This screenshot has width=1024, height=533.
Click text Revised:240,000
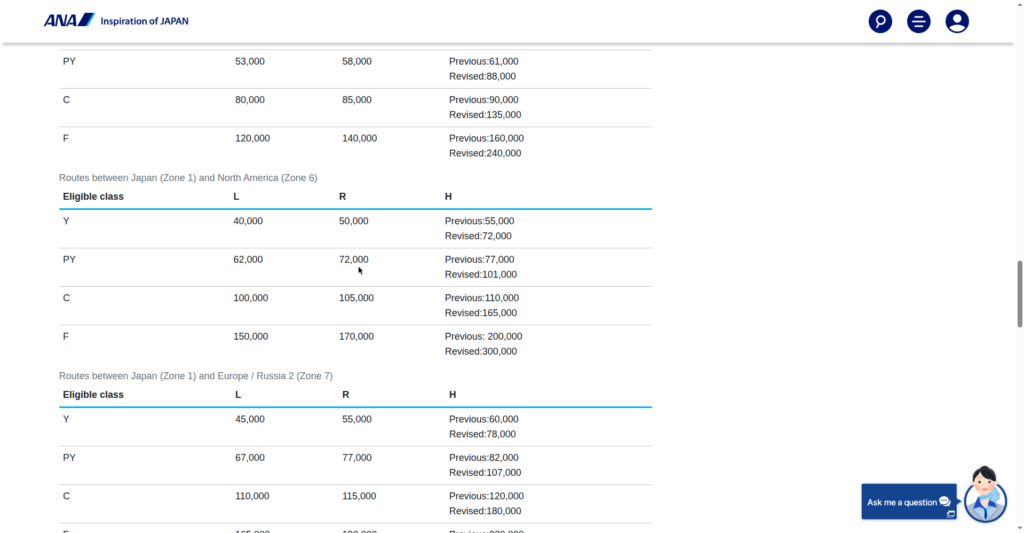485,153
